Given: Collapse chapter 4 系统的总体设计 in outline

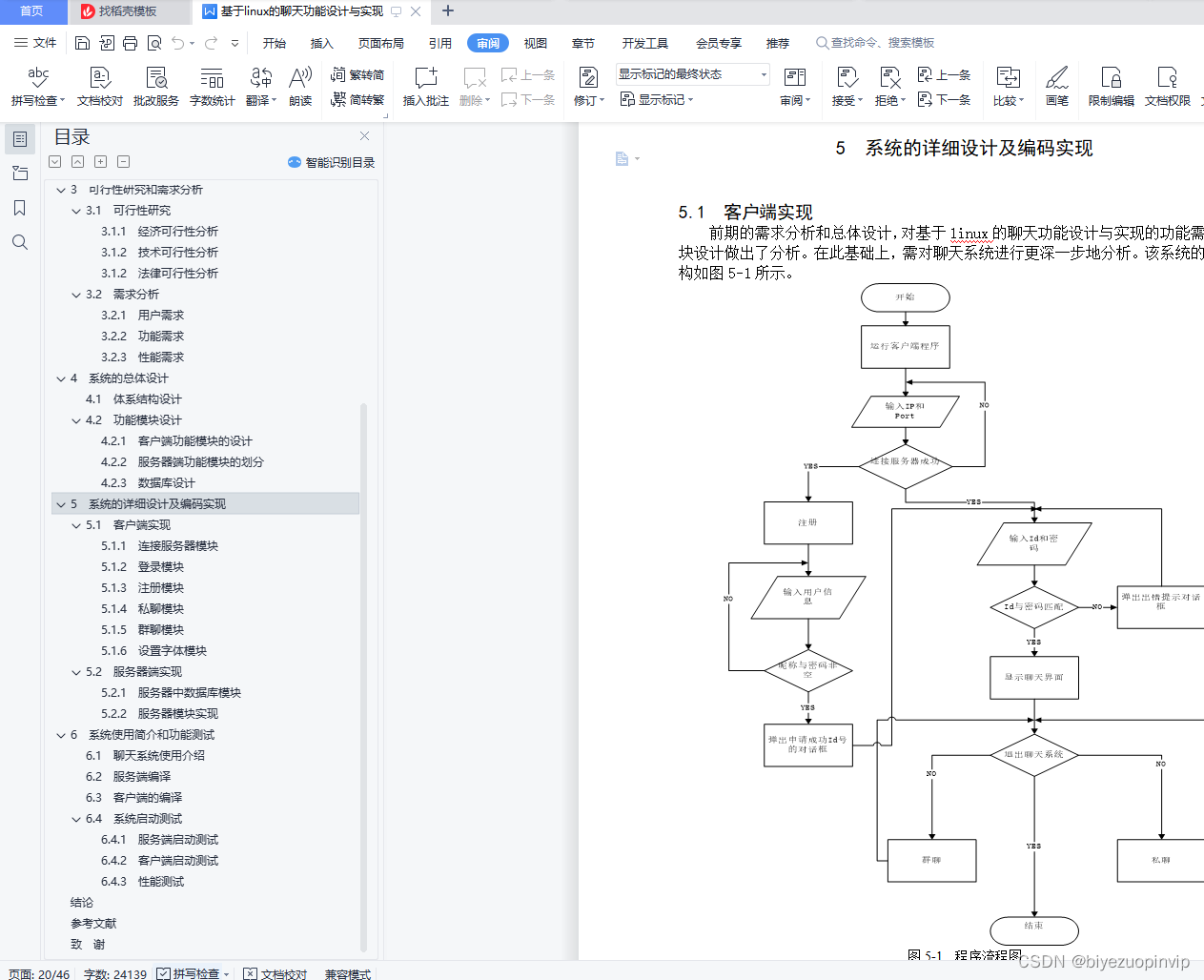Looking at the screenshot, I should point(60,378).
